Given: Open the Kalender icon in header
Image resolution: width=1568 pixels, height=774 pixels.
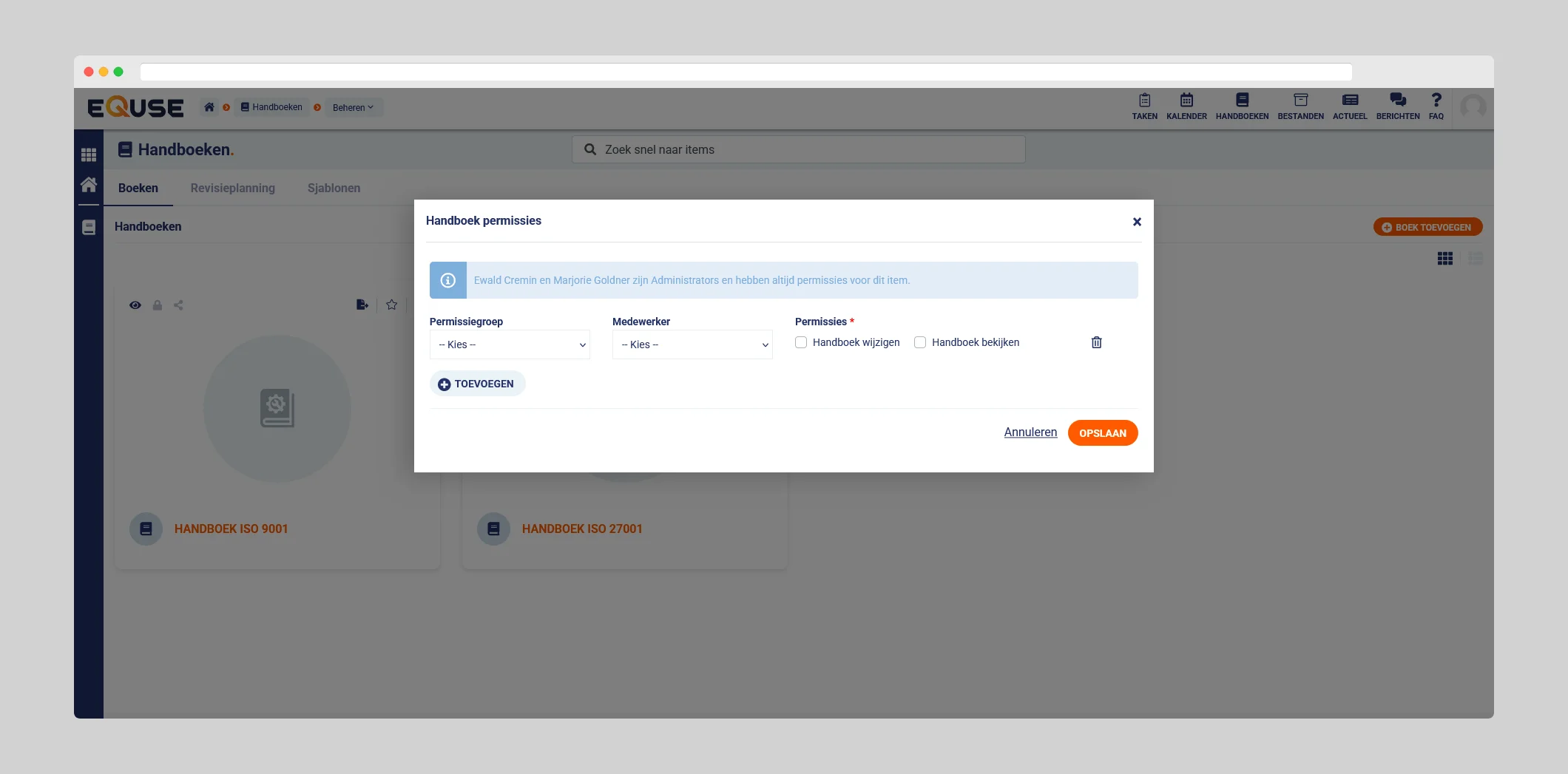Looking at the screenshot, I should pos(1186,106).
